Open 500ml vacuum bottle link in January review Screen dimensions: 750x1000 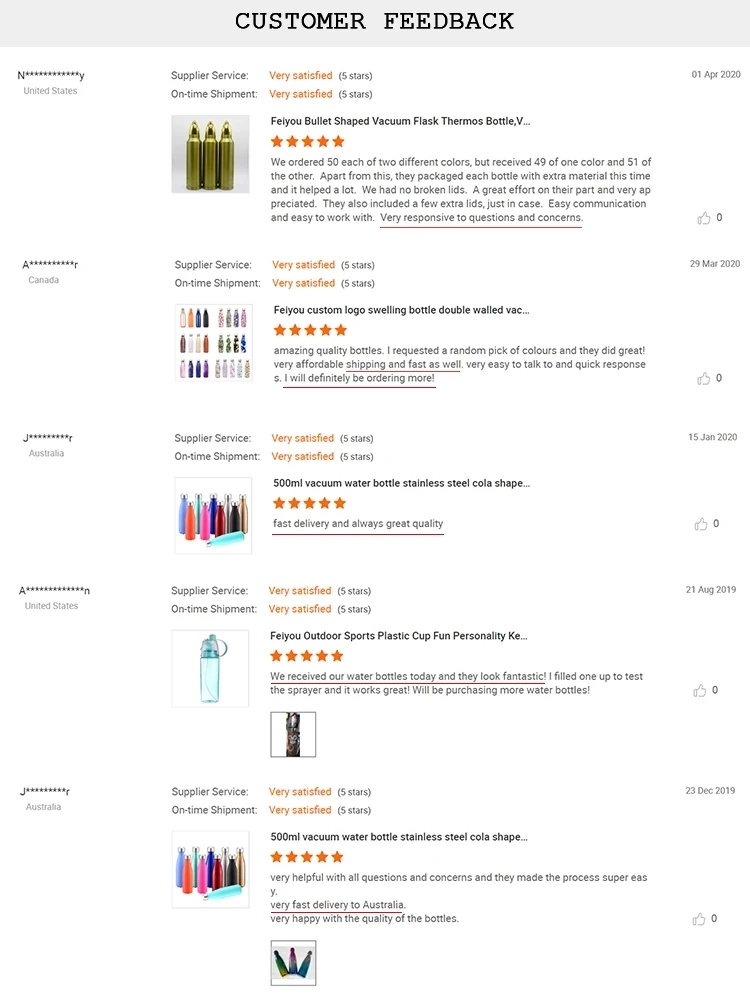pos(401,483)
